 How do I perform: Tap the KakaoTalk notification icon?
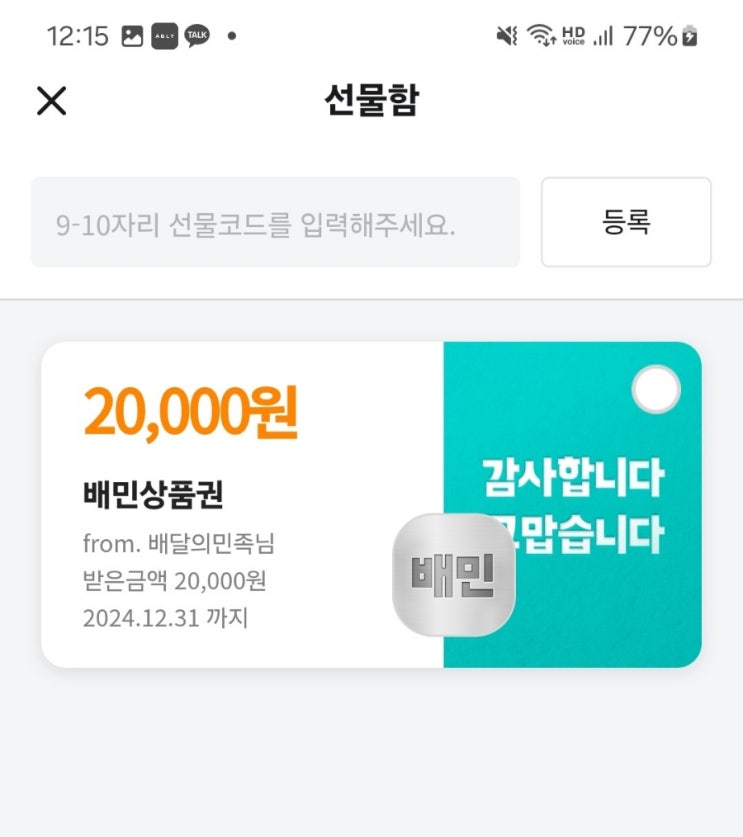tap(197, 37)
